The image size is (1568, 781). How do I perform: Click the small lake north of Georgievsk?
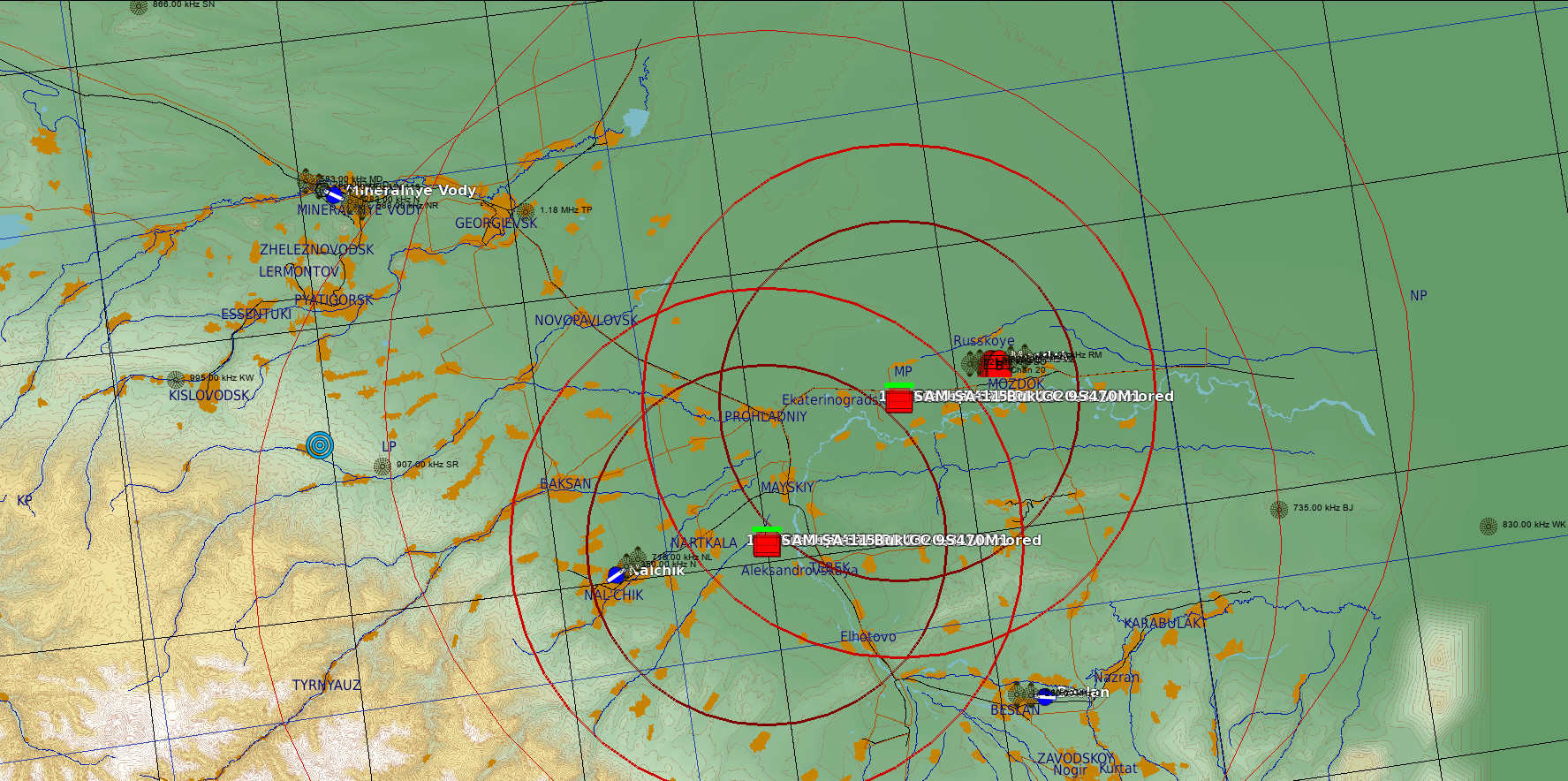(635, 121)
